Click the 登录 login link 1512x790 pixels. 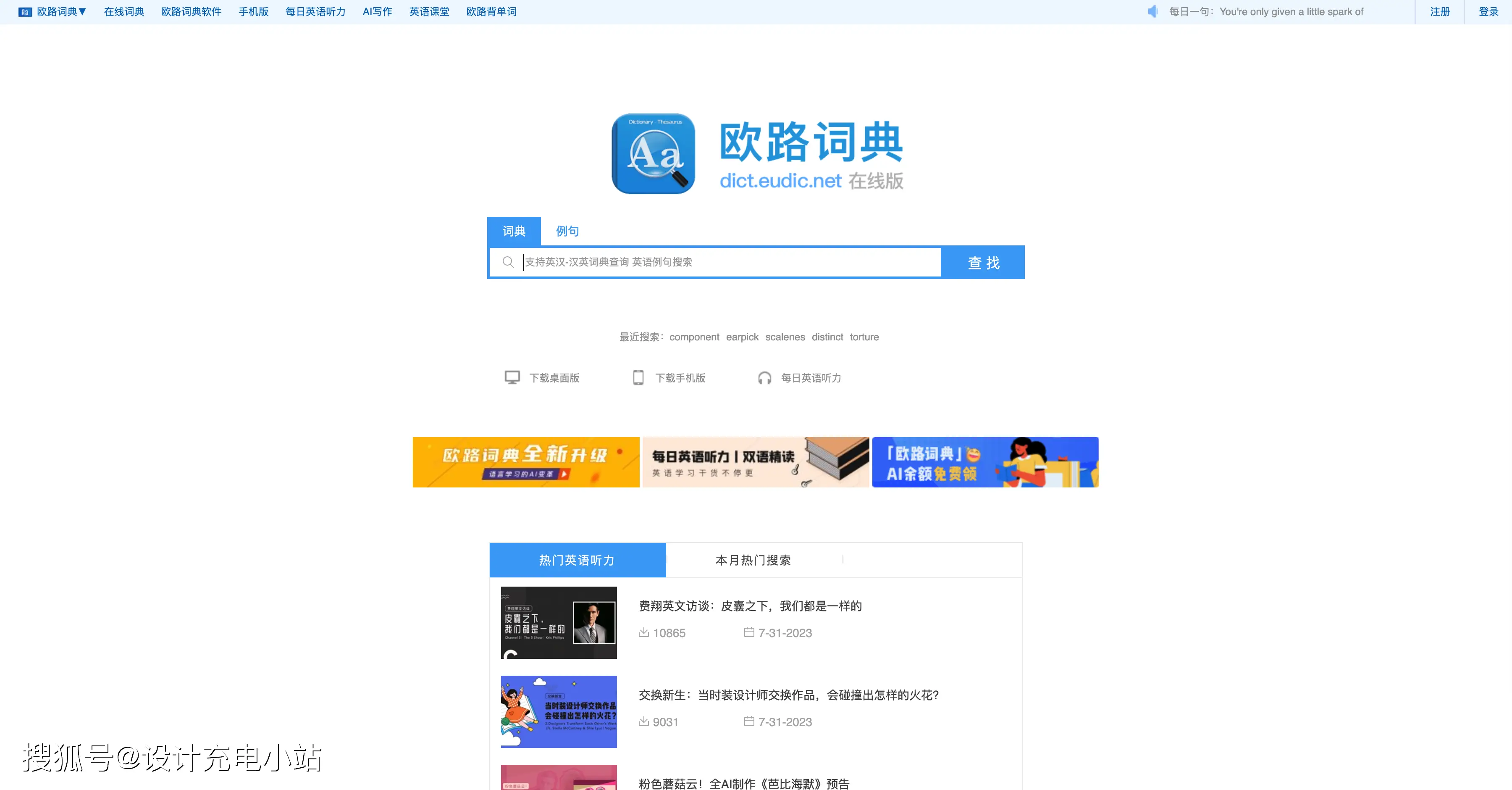click(1488, 12)
